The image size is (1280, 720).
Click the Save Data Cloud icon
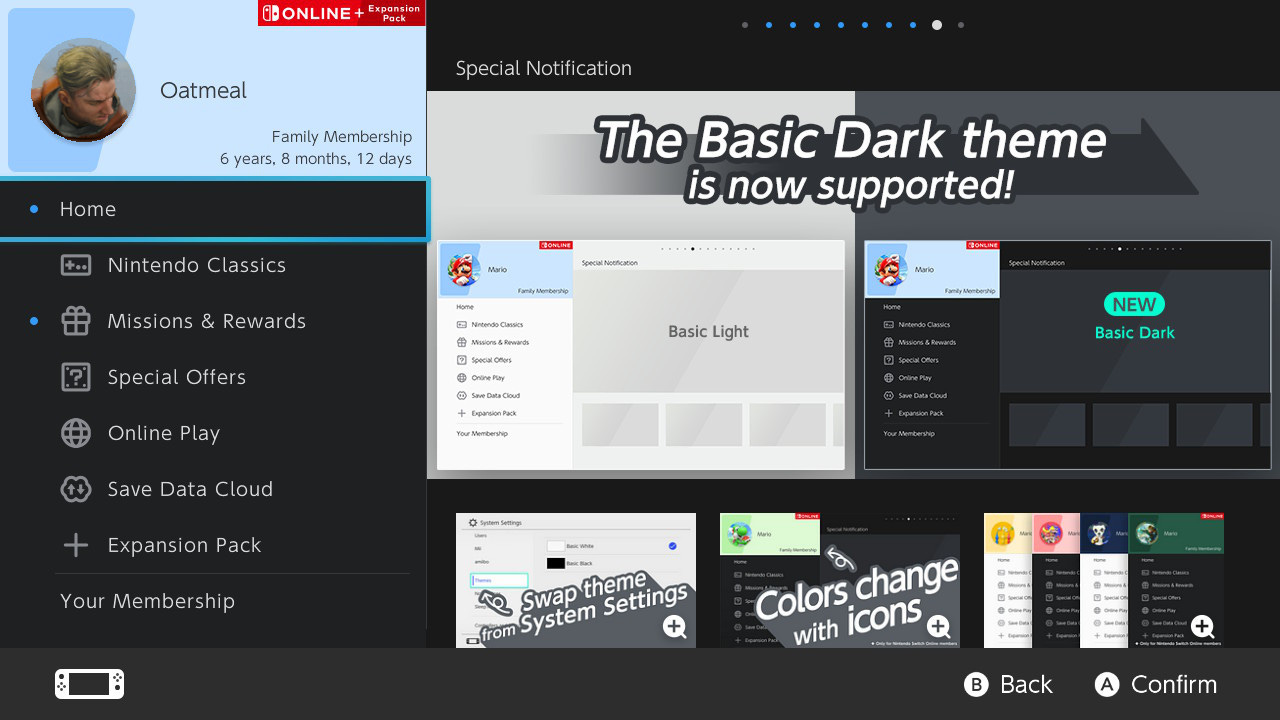76,489
